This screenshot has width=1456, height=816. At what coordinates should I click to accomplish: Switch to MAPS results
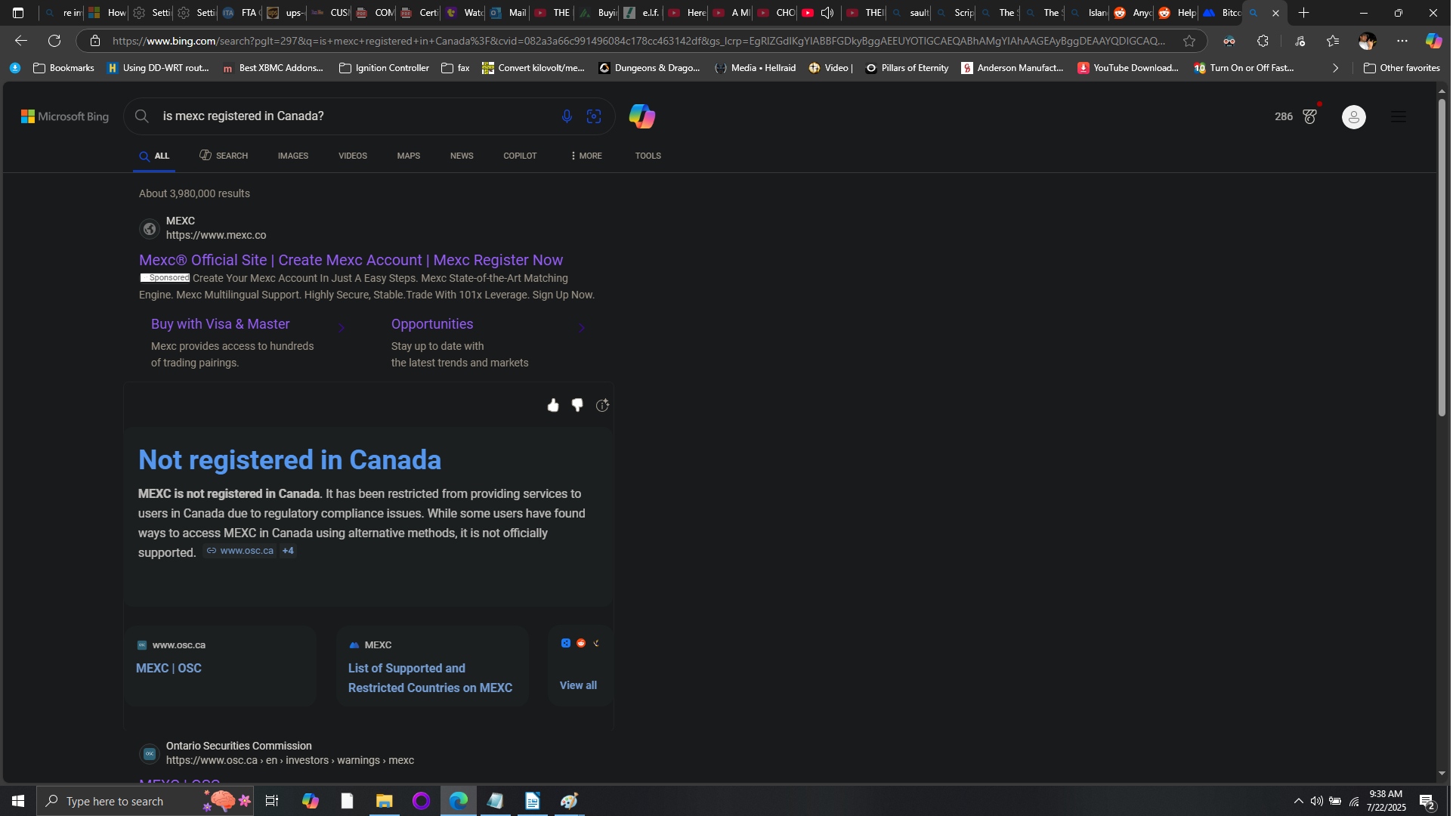point(409,156)
